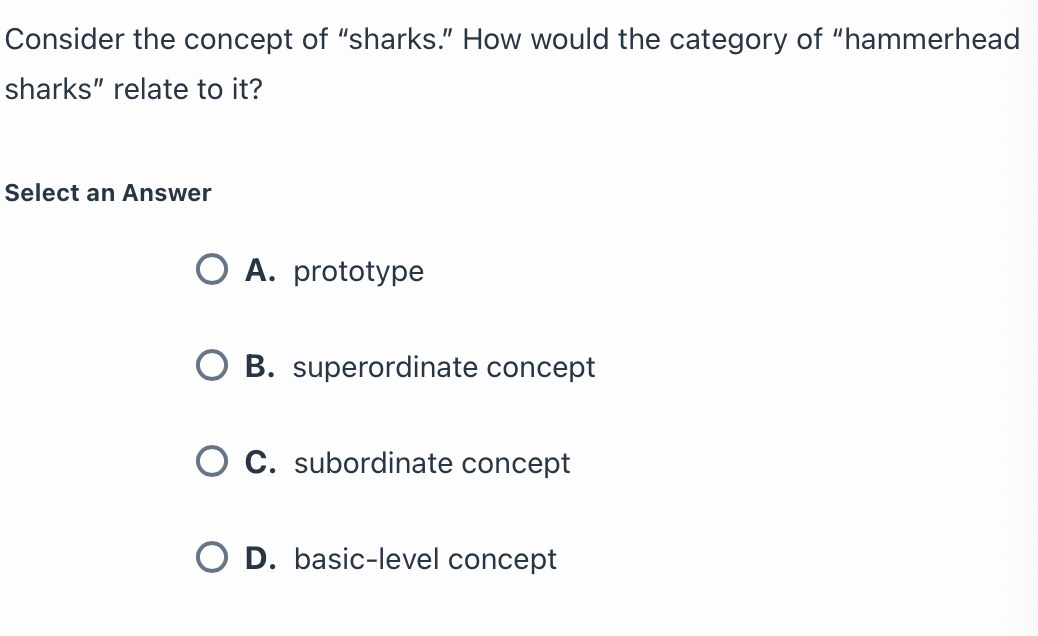
Task: Pick option D radio button for basic-level concept
Action: tap(212, 558)
